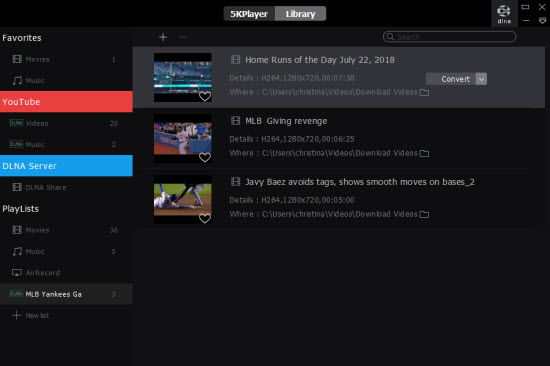Maximize the 5KPlayer window
The height and width of the screenshot is (366, 550).
525,7
